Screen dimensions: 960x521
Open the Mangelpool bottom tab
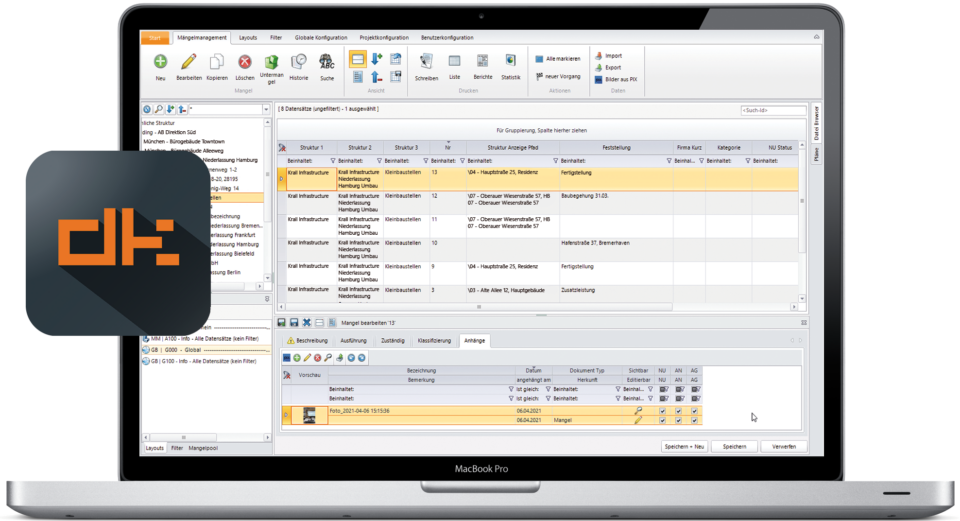click(x=203, y=449)
